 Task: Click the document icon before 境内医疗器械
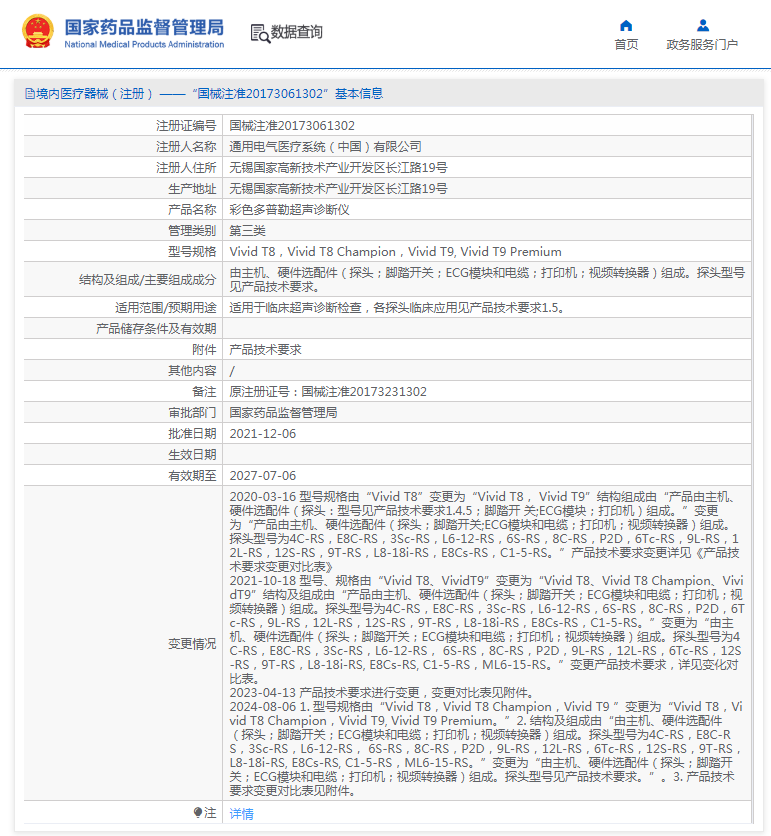[30, 94]
